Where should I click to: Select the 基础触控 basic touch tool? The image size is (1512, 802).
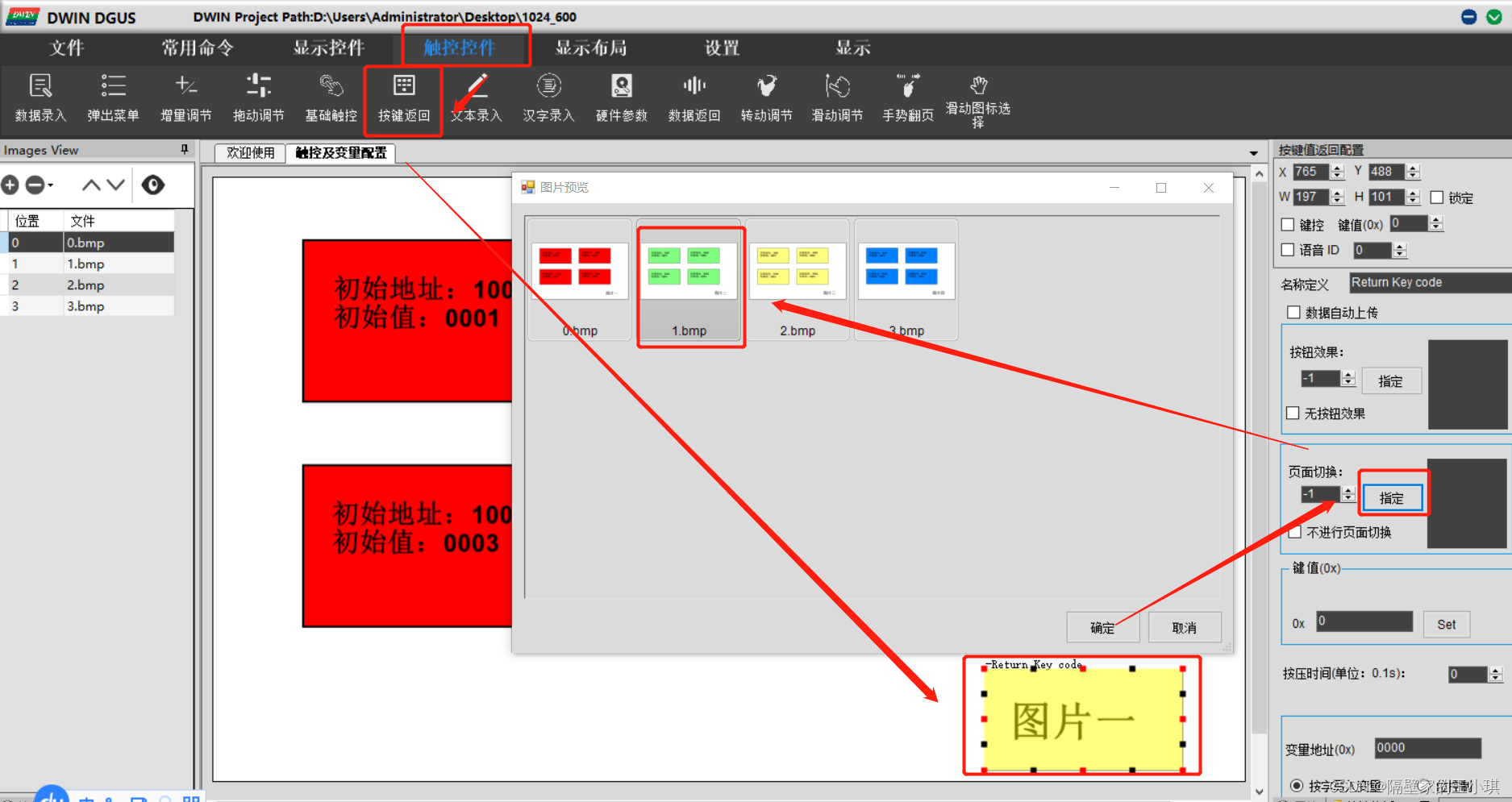click(x=331, y=97)
